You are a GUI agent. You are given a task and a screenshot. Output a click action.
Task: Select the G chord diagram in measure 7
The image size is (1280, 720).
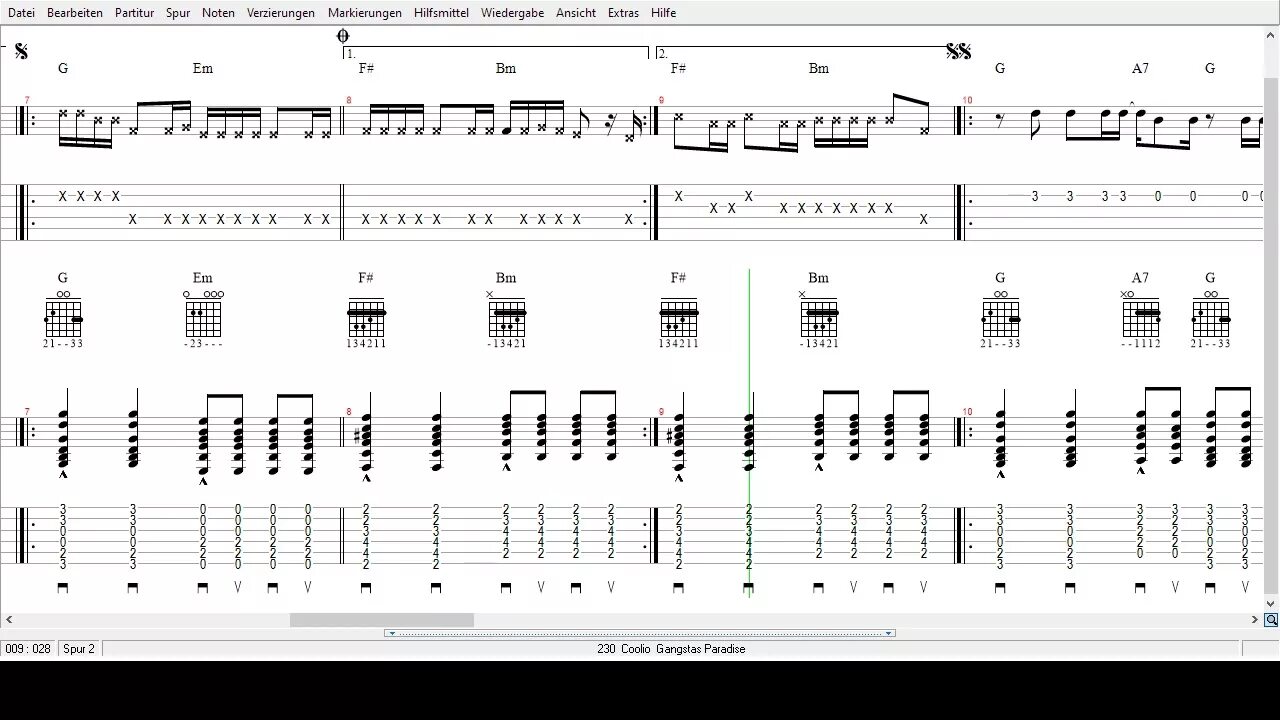[63, 318]
